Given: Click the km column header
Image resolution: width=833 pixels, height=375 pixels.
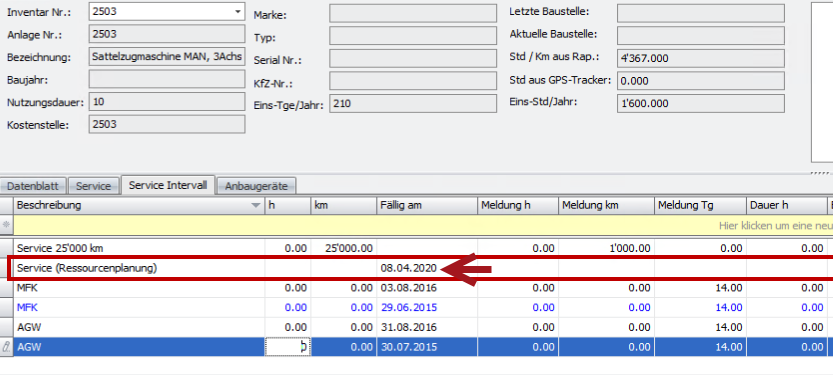Looking at the screenshot, I should pos(344,206).
